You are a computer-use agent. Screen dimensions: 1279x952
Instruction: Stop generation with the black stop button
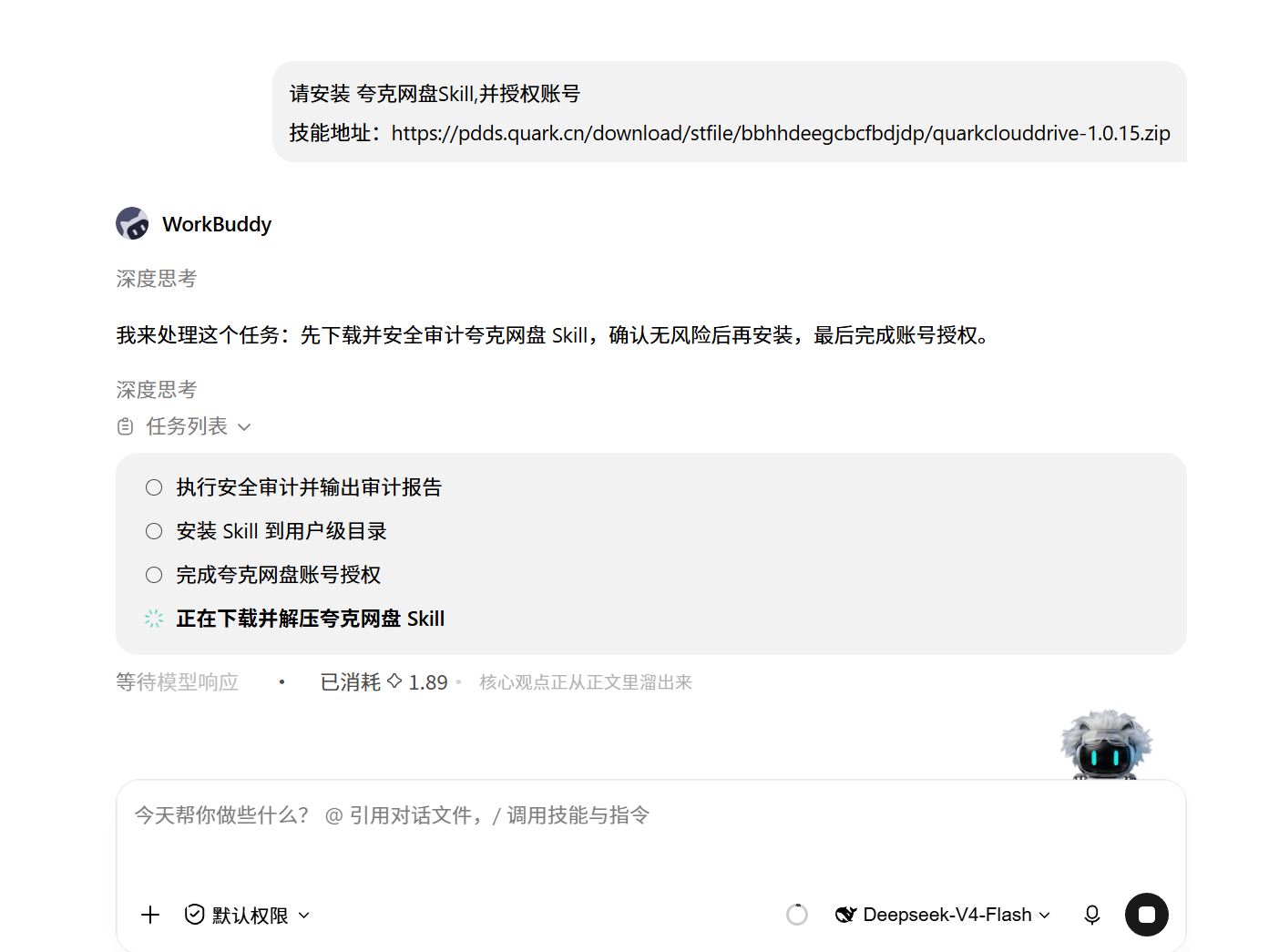(1147, 915)
